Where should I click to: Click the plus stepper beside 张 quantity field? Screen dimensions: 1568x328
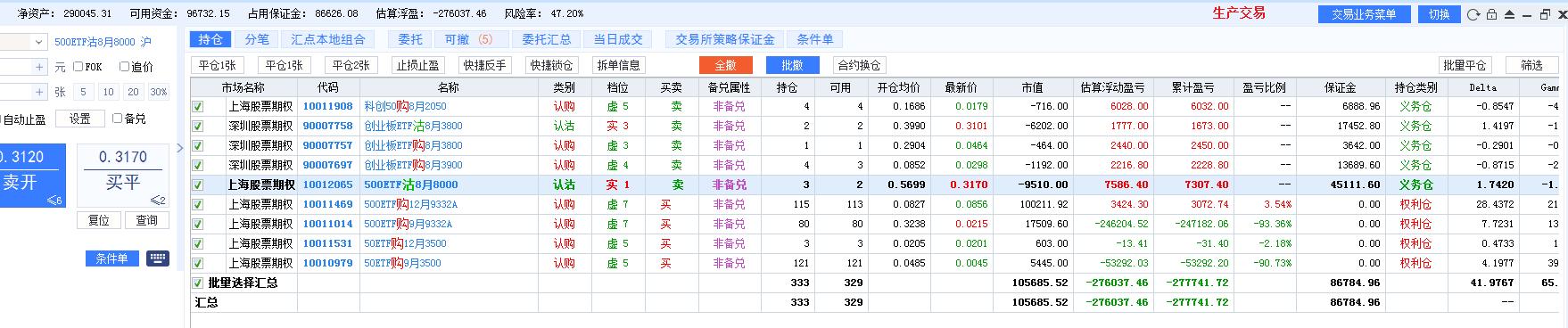pos(39,92)
